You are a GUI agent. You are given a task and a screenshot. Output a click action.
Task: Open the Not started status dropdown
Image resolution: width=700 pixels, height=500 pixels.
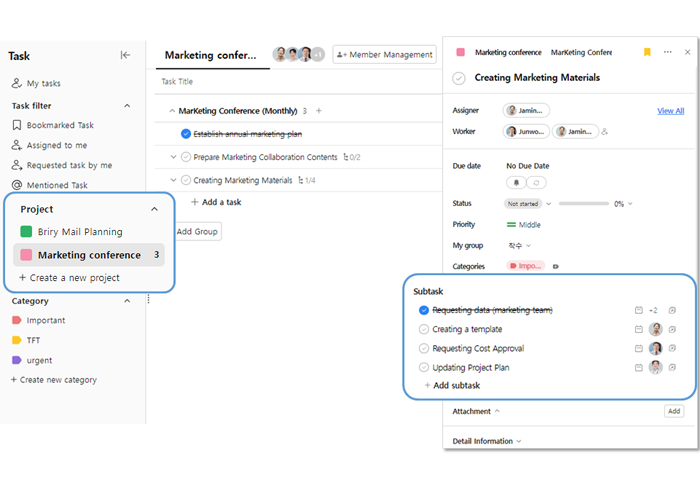click(x=528, y=204)
